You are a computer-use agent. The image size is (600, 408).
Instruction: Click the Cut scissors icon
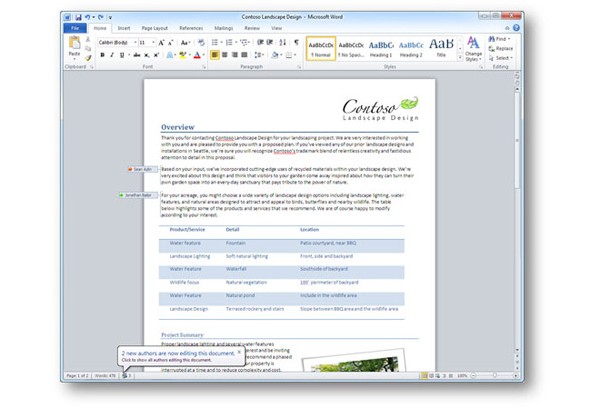pyautogui.click(x=88, y=39)
